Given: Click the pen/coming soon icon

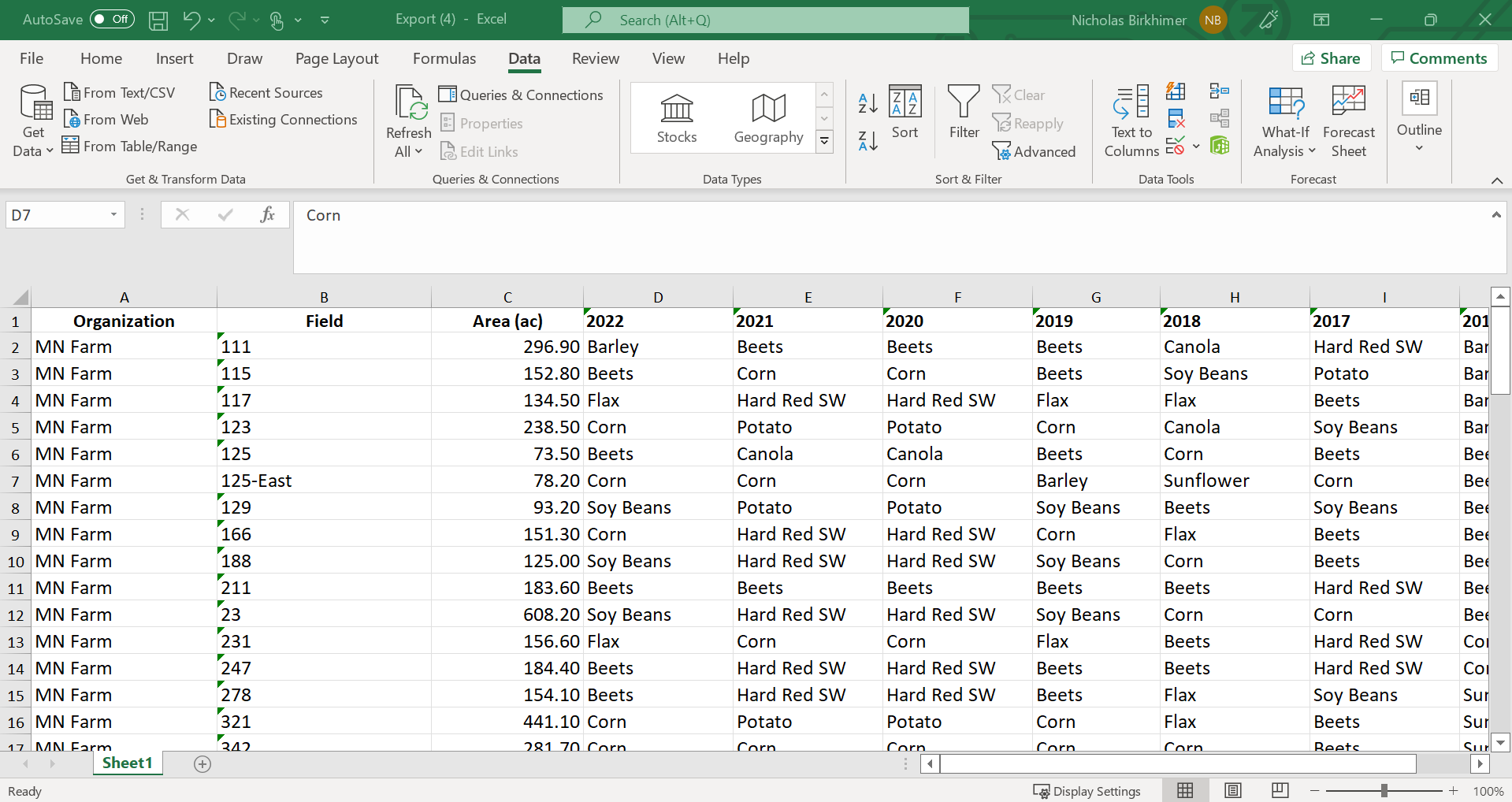Looking at the screenshot, I should pyautogui.click(x=1269, y=20).
